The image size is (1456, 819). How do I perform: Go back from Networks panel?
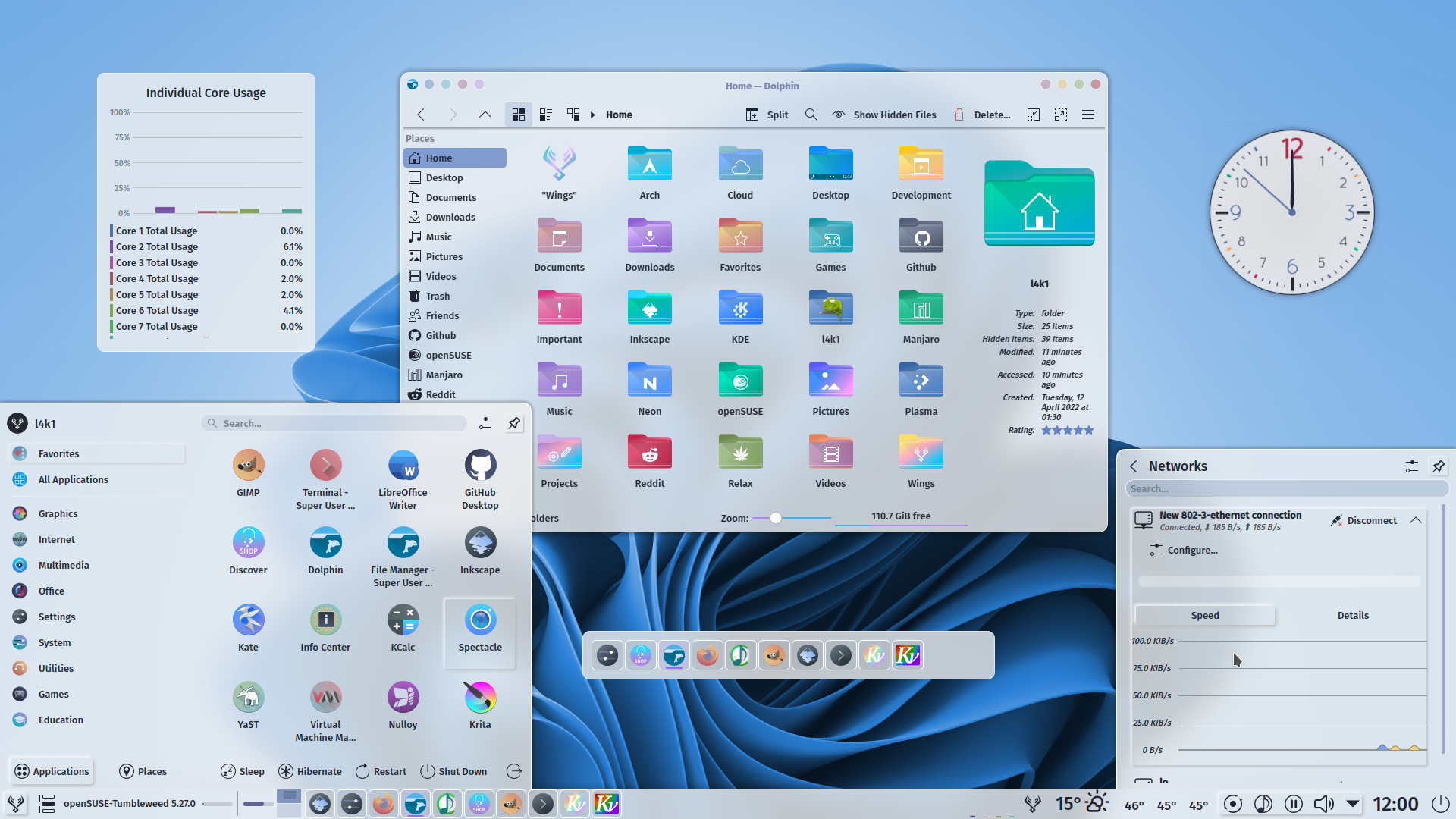tap(1134, 466)
